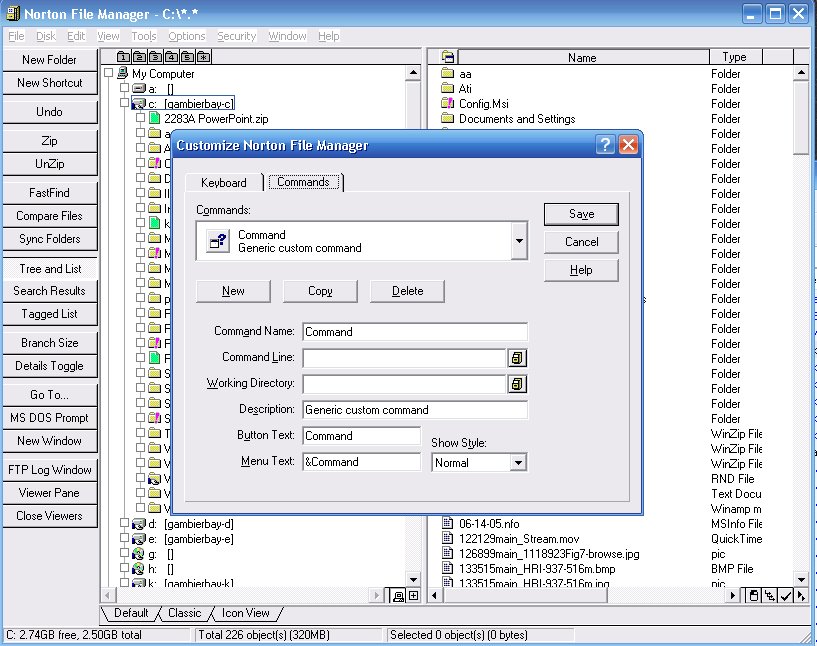
Task: Click the My Computer icon in tree
Action: (x=123, y=73)
